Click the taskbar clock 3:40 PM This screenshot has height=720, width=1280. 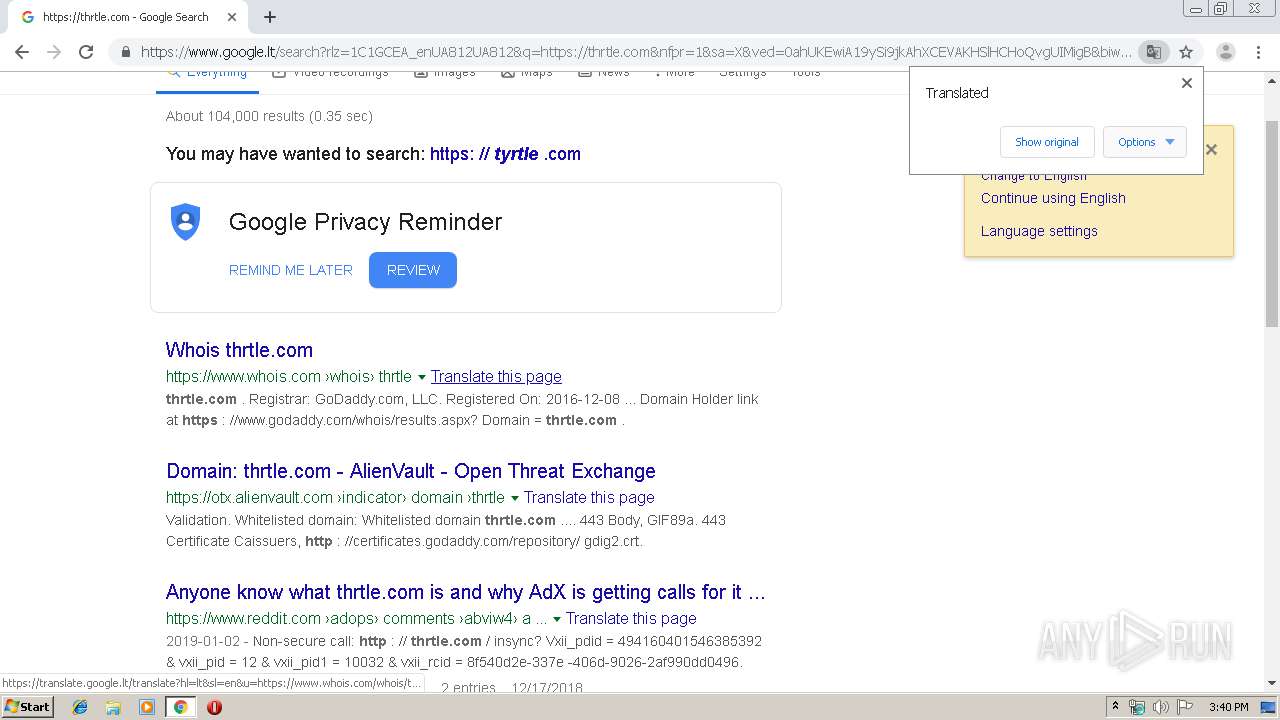tap(1228, 707)
